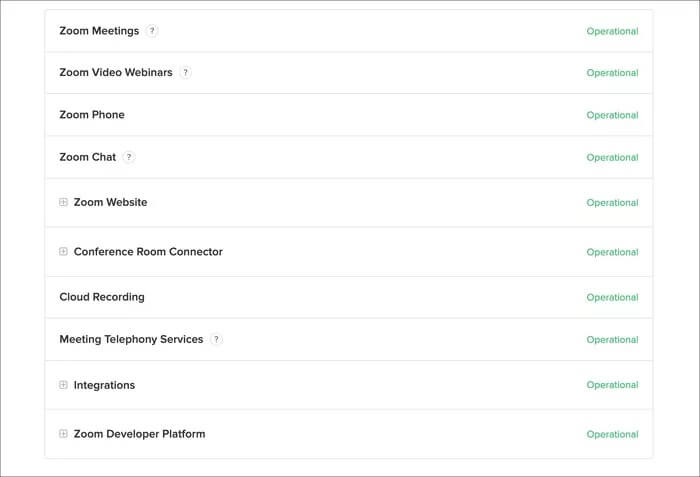Click the Cloud Recording component name

coord(102,297)
